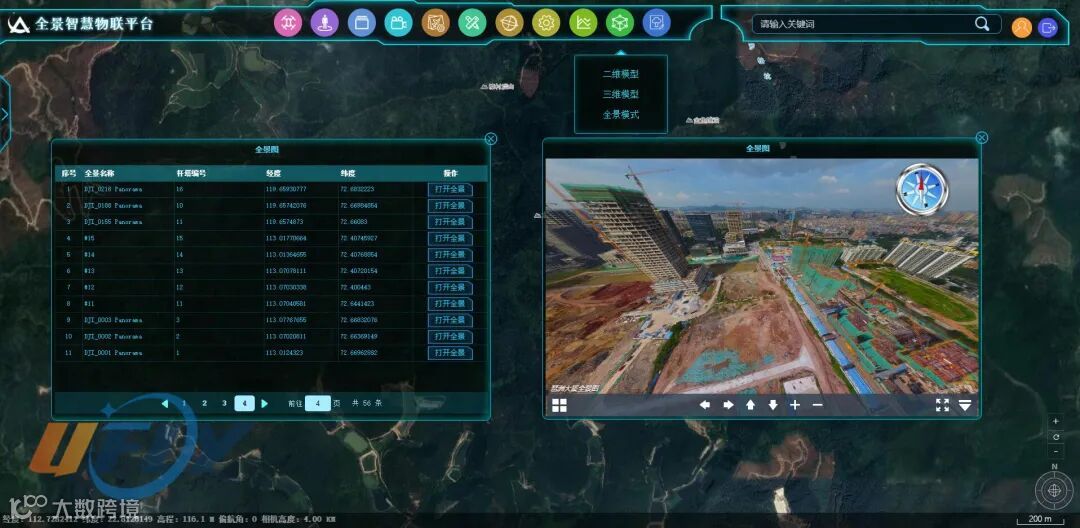
Task: Select highlighted page 4 in pagination
Action: pyautogui.click(x=245, y=403)
